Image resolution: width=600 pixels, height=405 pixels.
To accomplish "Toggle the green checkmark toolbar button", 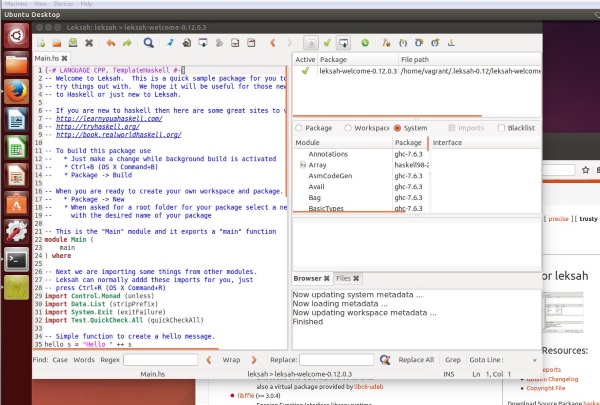I will pos(327,42).
